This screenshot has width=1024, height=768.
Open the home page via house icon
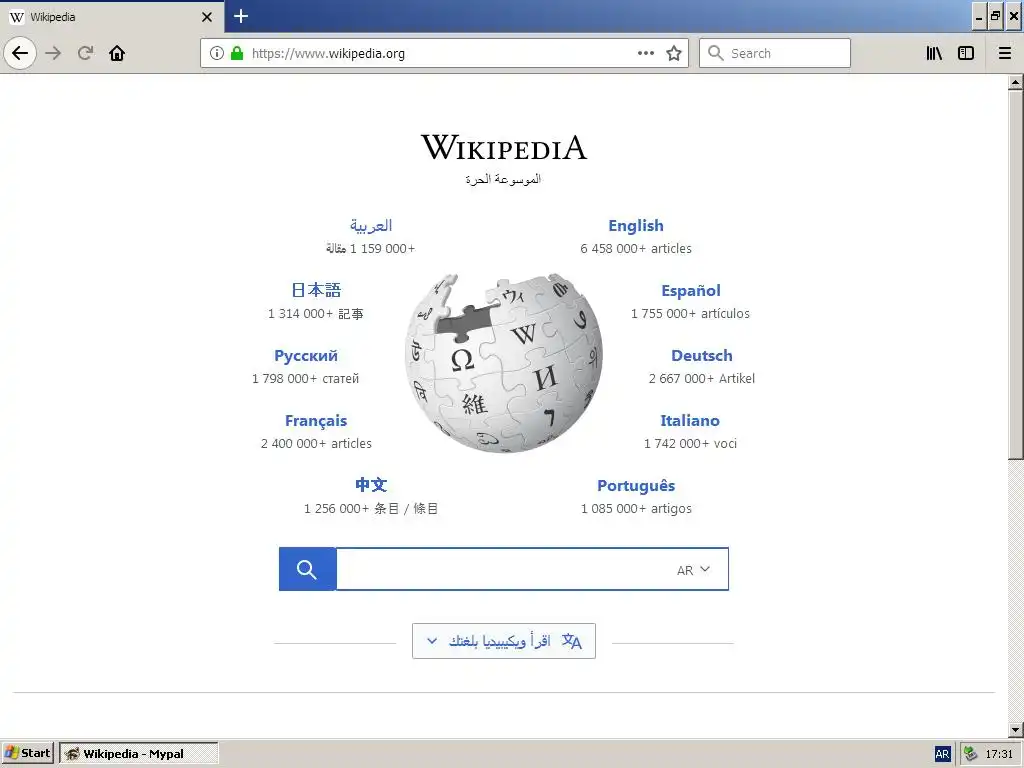[117, 53]
